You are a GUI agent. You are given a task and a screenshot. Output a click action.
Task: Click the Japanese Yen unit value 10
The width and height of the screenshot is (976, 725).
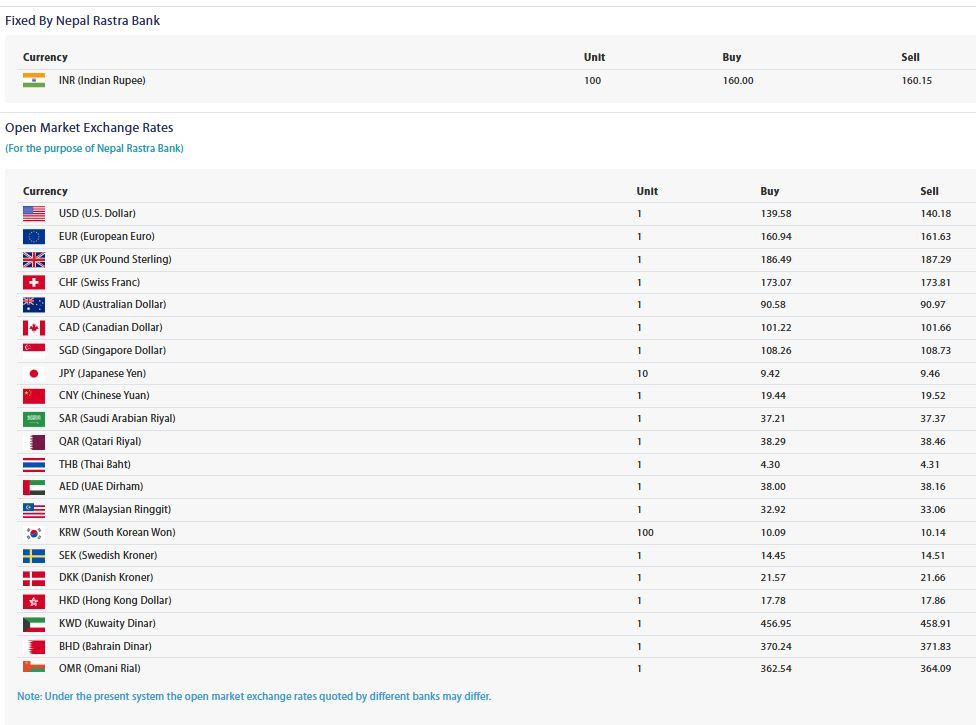pos(642,373)
